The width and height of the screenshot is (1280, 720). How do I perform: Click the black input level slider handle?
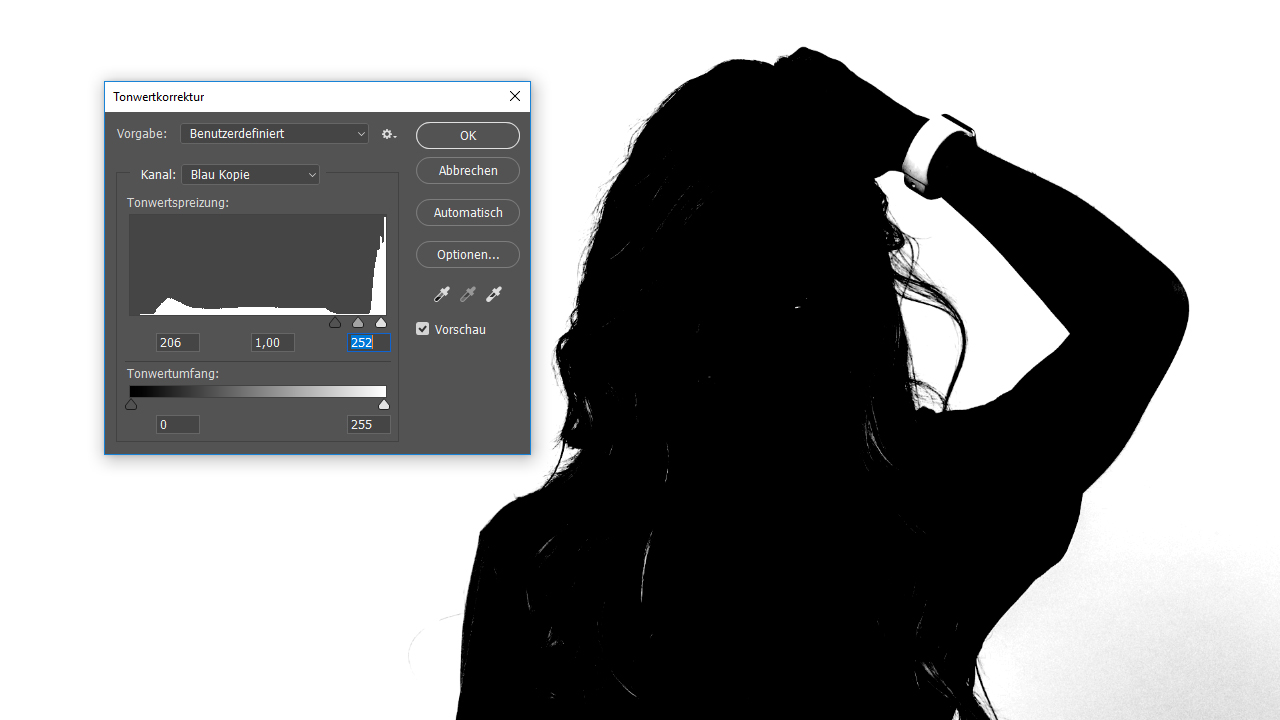335,323
